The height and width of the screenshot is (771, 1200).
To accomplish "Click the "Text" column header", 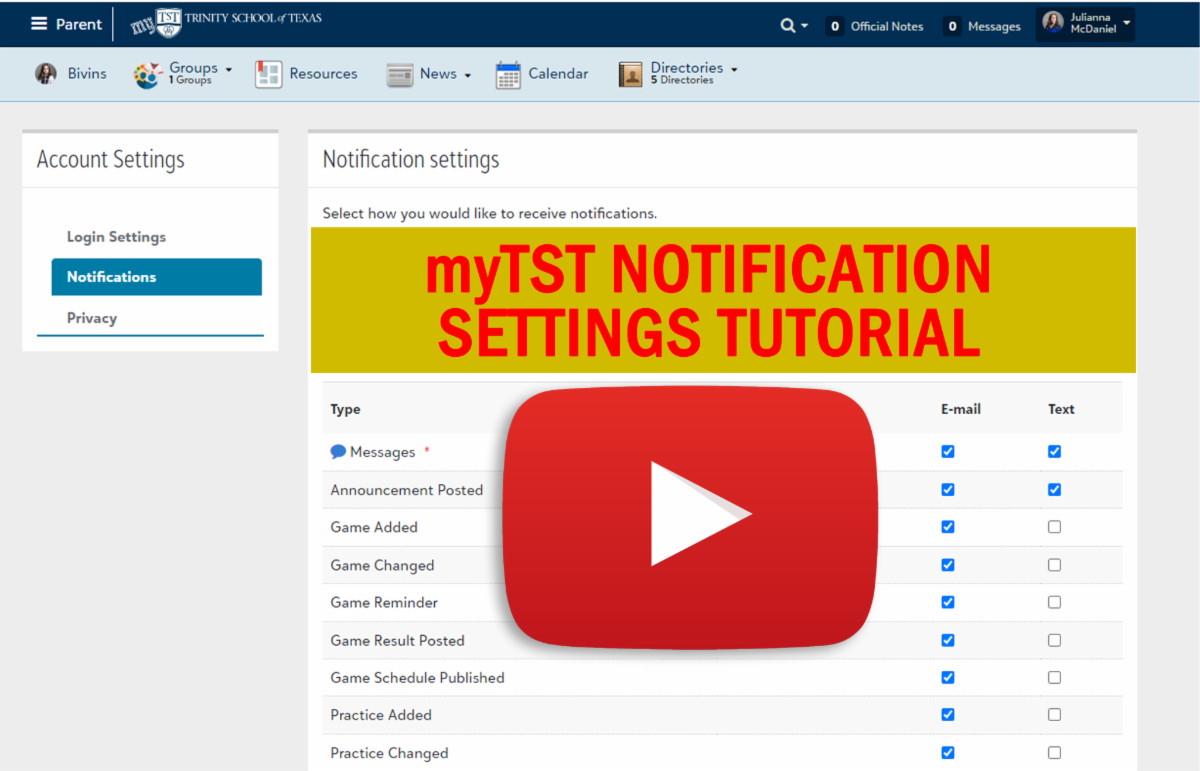I will [1061, 409].
